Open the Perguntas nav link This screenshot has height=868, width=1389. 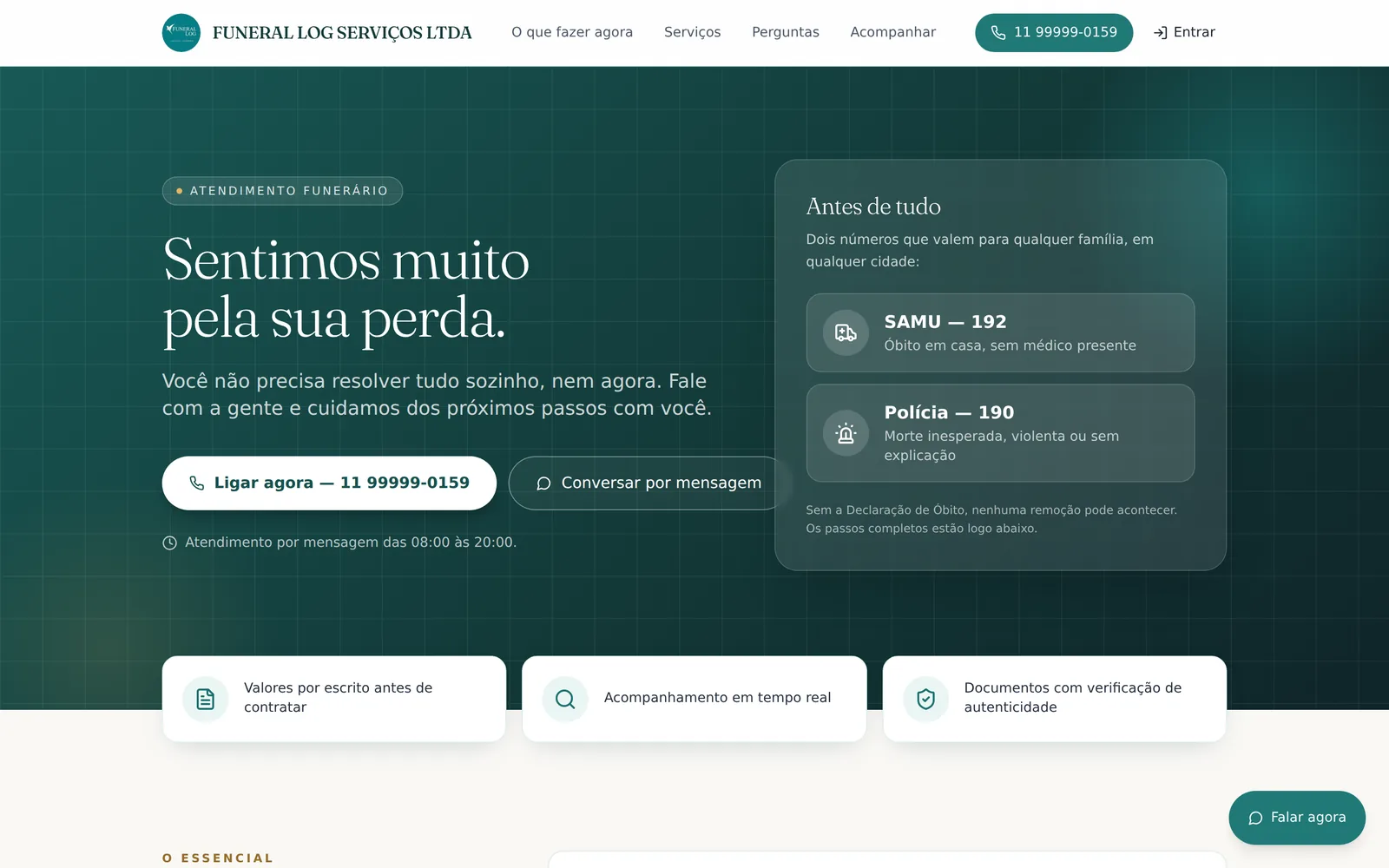click(x=786, y=32)
